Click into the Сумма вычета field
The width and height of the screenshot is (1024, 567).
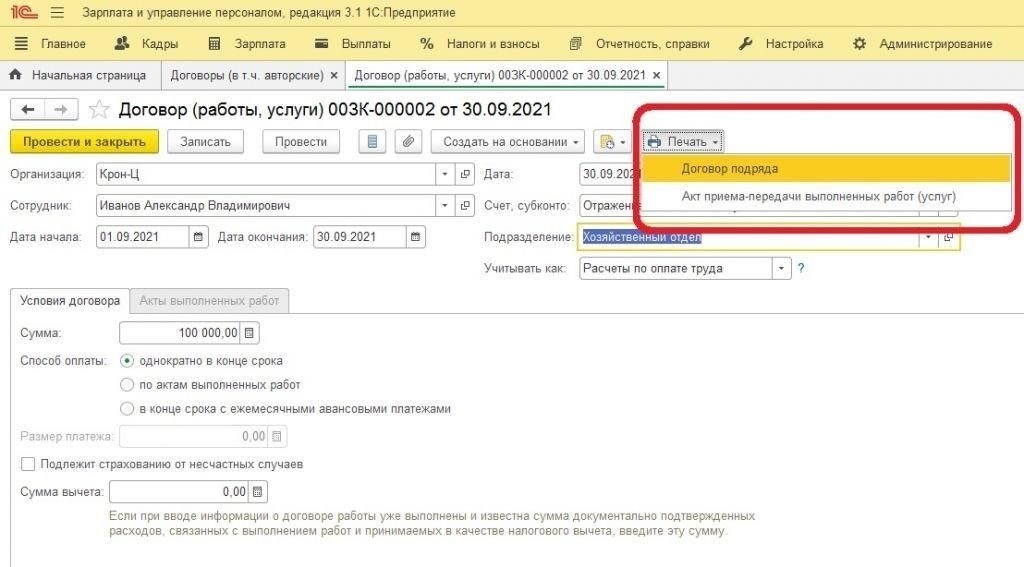click(x=179, y=492)
